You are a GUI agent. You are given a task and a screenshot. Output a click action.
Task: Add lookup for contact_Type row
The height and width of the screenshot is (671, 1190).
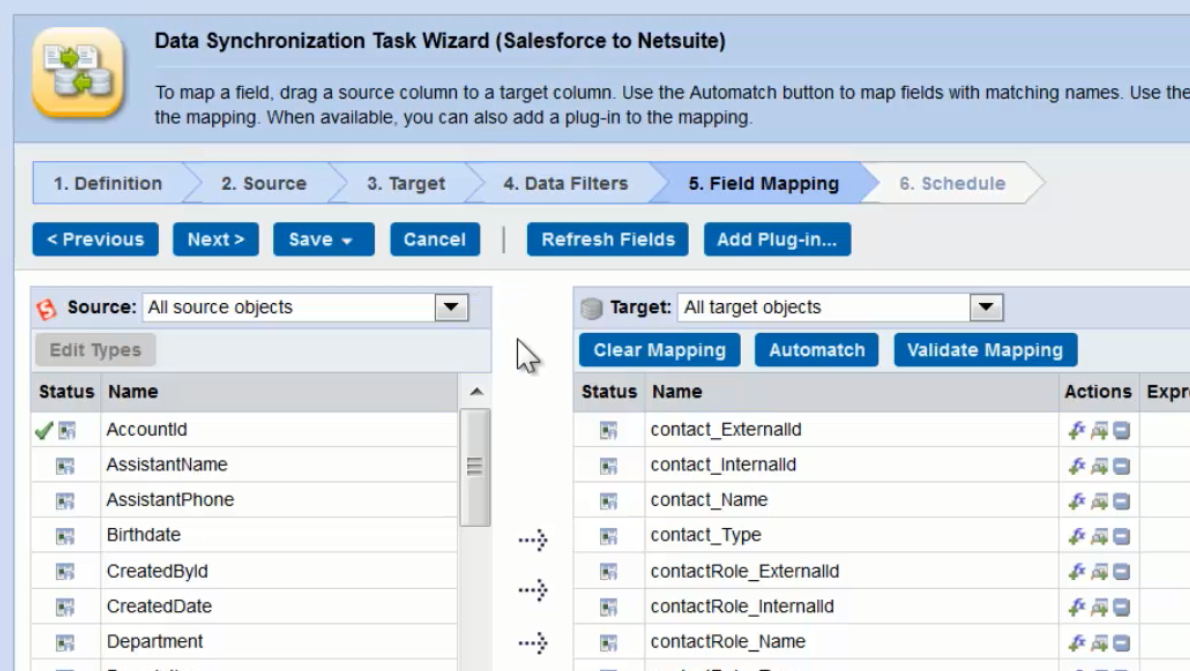(1099, 536)
